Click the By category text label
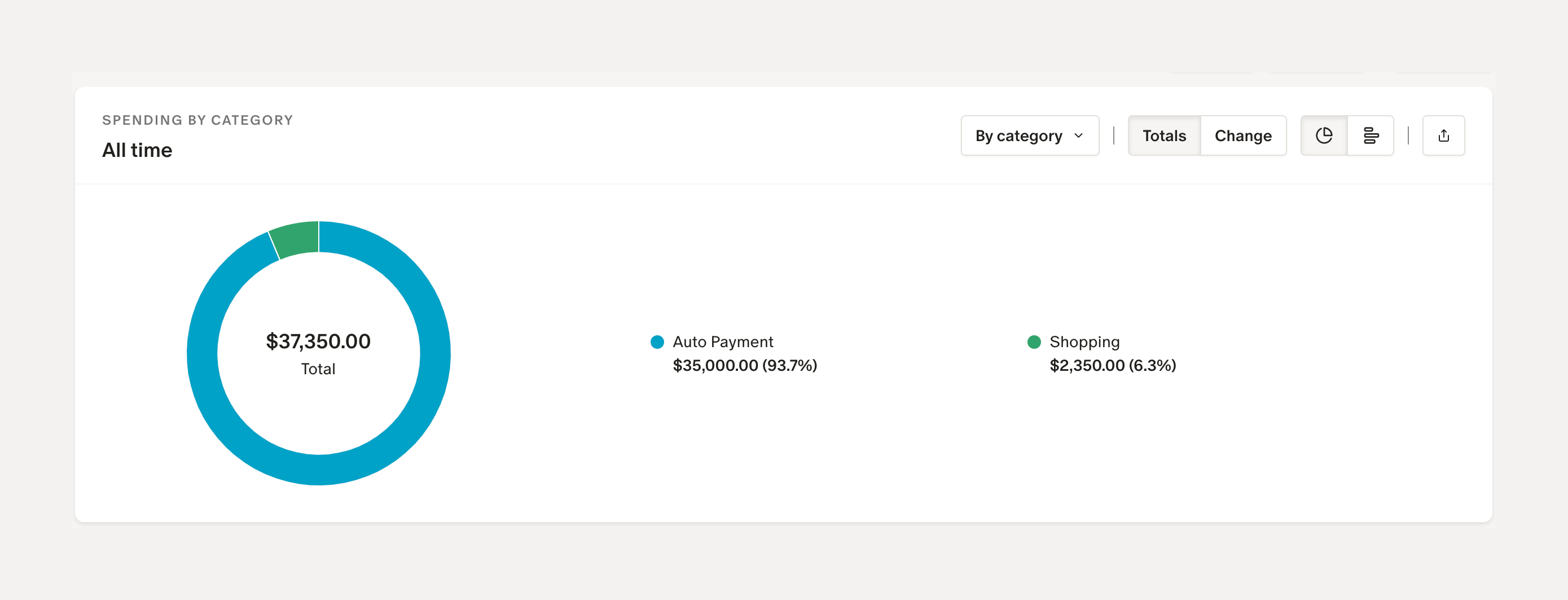 tap(1018, 135)
